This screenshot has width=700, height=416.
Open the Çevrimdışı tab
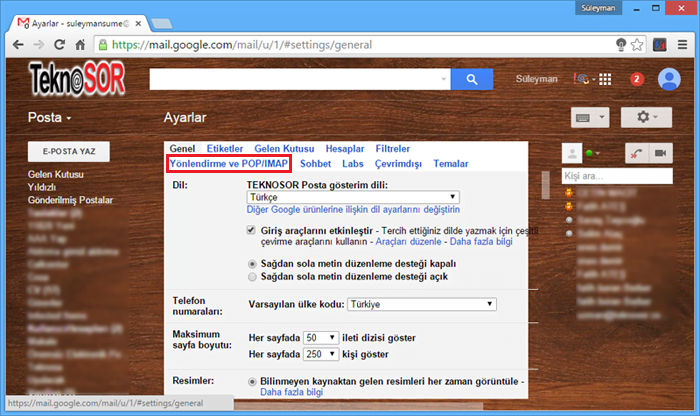click(398, 164)
